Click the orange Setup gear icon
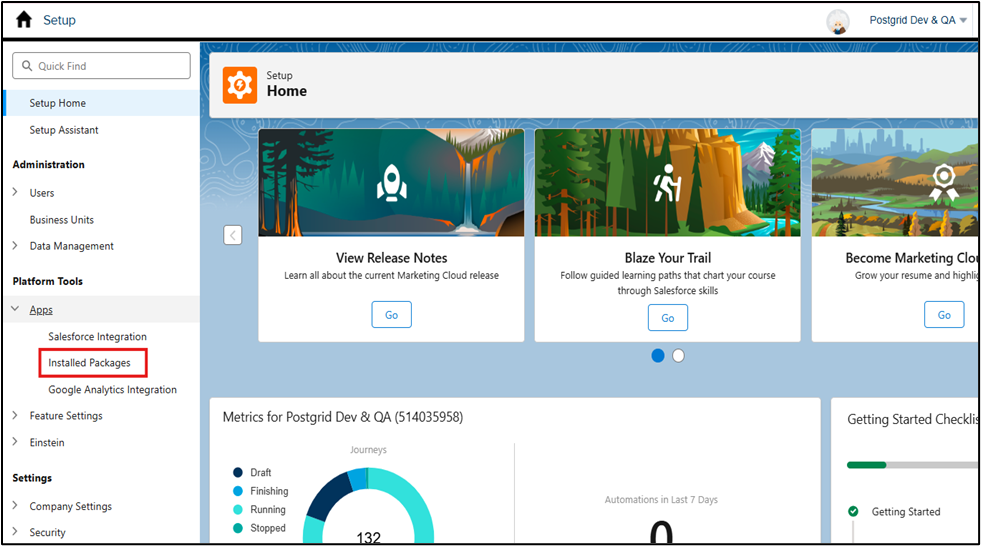 coord(240,84)
